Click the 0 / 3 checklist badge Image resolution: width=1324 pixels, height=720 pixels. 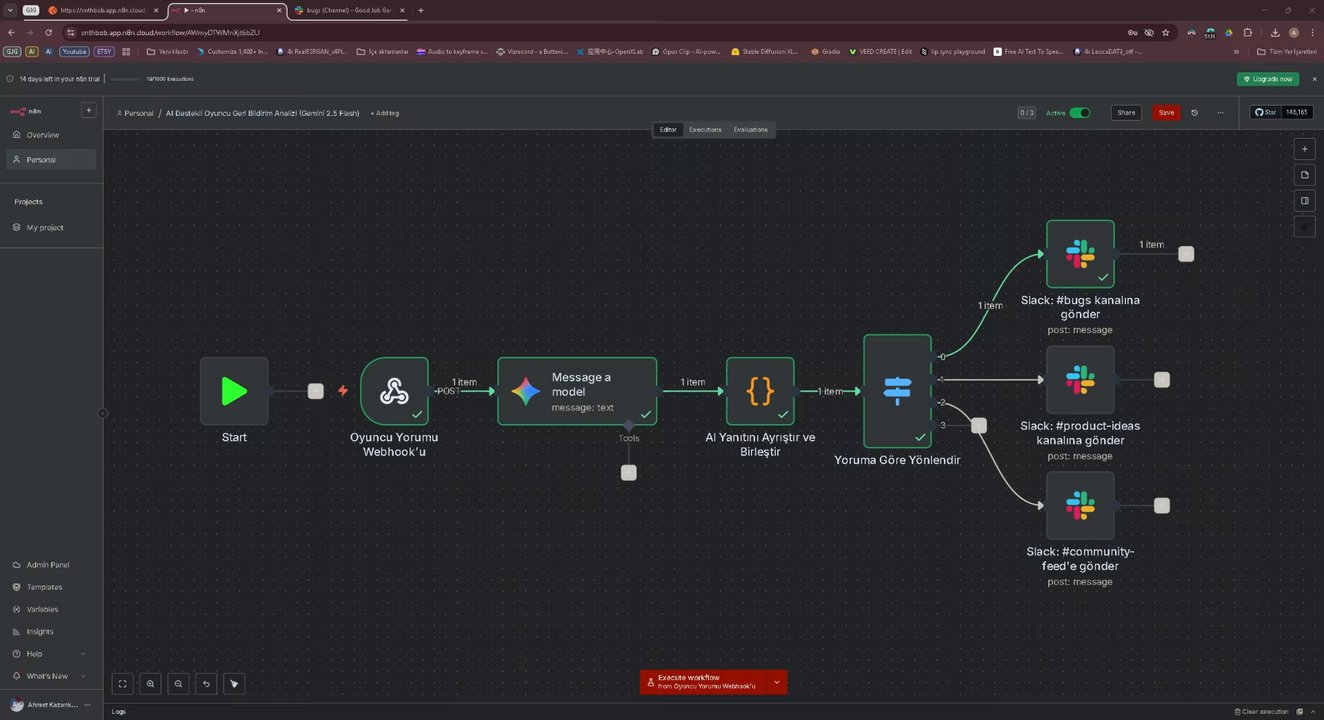pos(1027,113)
